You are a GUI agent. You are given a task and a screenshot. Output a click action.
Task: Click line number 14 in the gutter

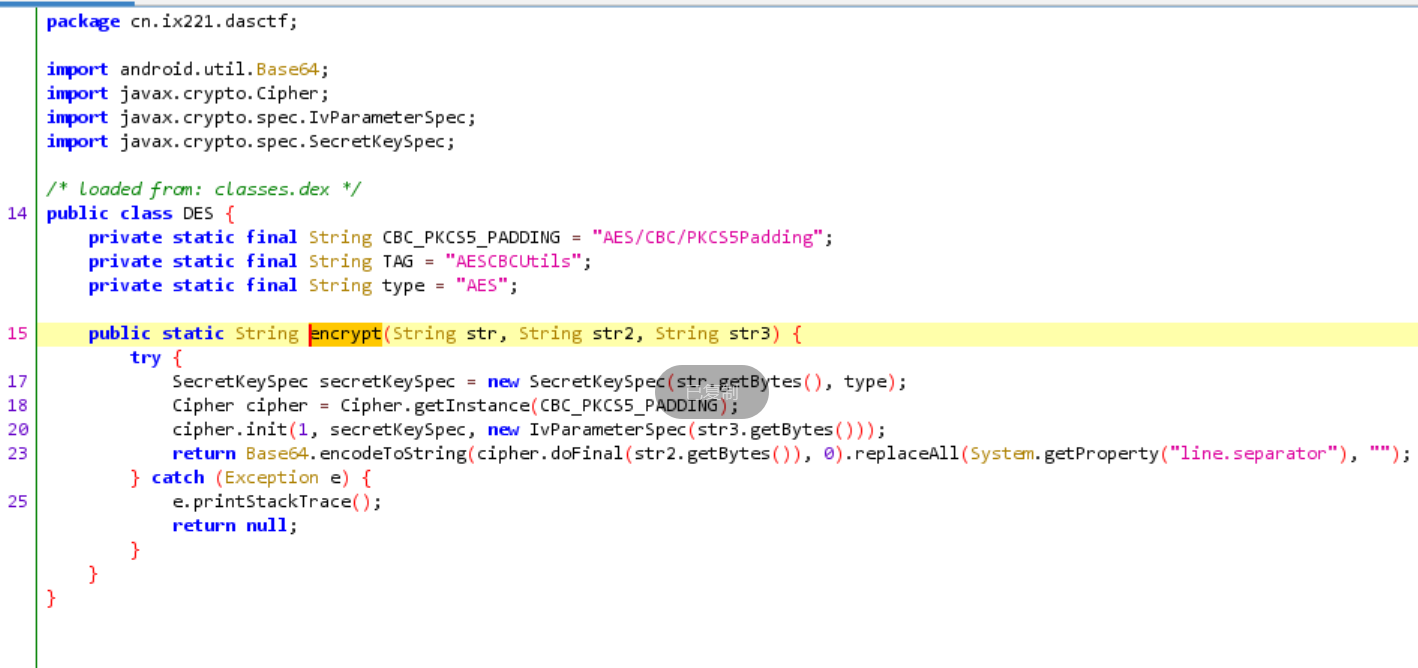[x=17, y=214]
